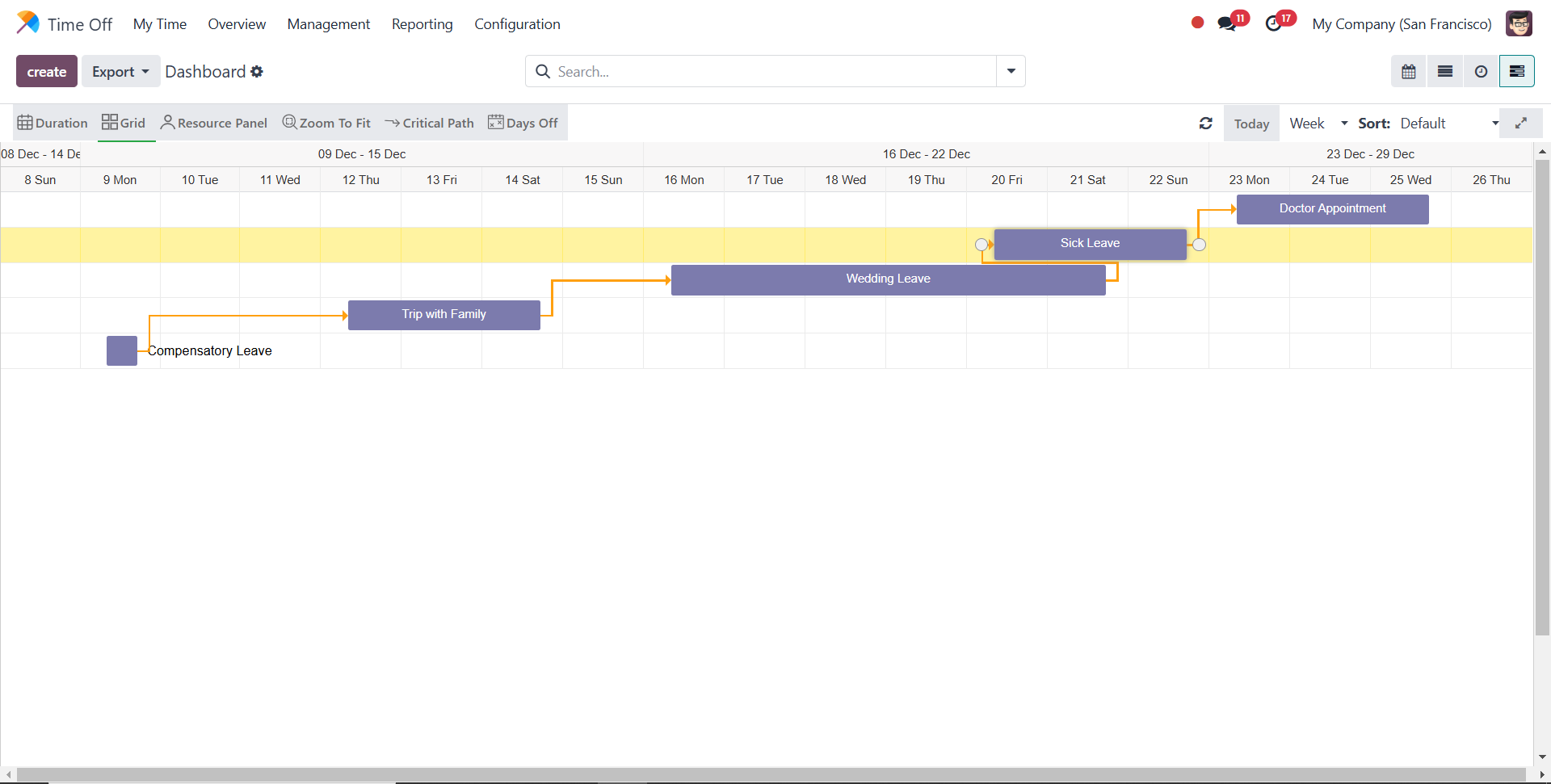Image resolution: width=1551 pixels, height=784 pixels.
Task: Switch to calendar view icon
Action: 1408,72
